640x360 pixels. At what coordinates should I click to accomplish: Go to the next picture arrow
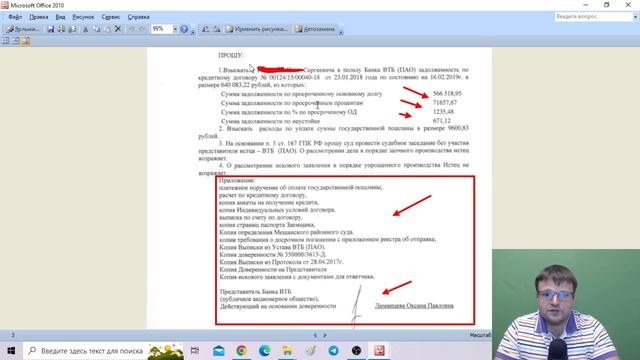point(325,335)
